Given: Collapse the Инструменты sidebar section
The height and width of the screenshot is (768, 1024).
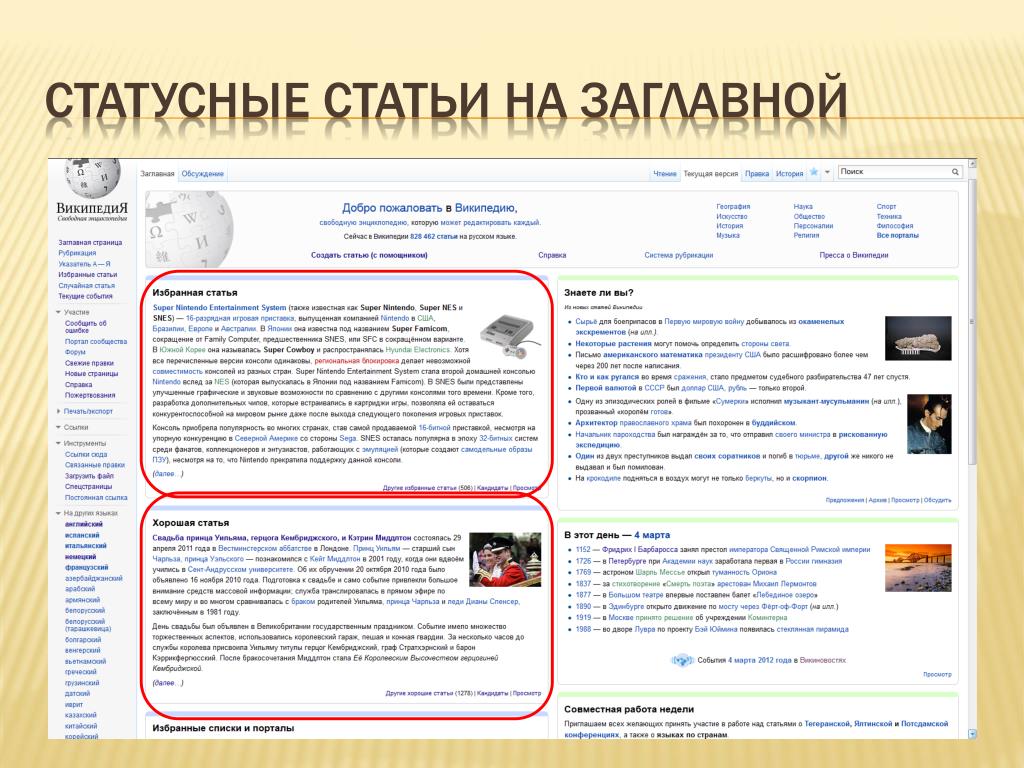Looking at the screenshot, I should [x=59, y=443].
